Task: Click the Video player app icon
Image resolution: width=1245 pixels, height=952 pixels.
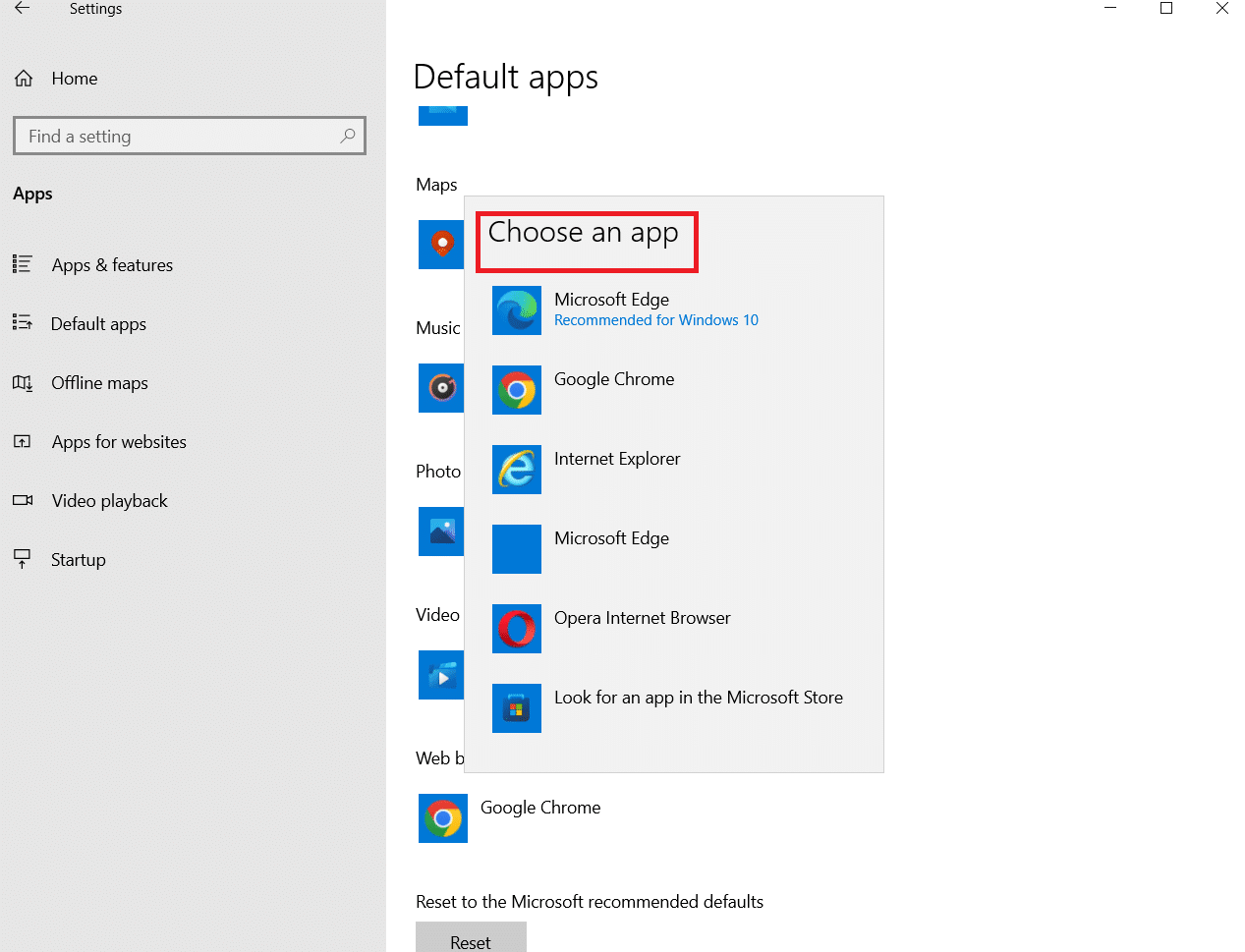Action: coord(442,675)
